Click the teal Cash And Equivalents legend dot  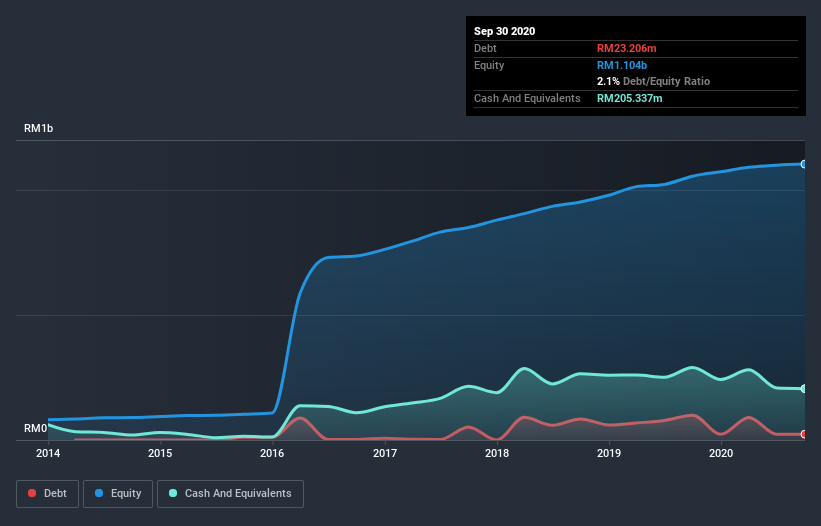click(x=173, y=493)
